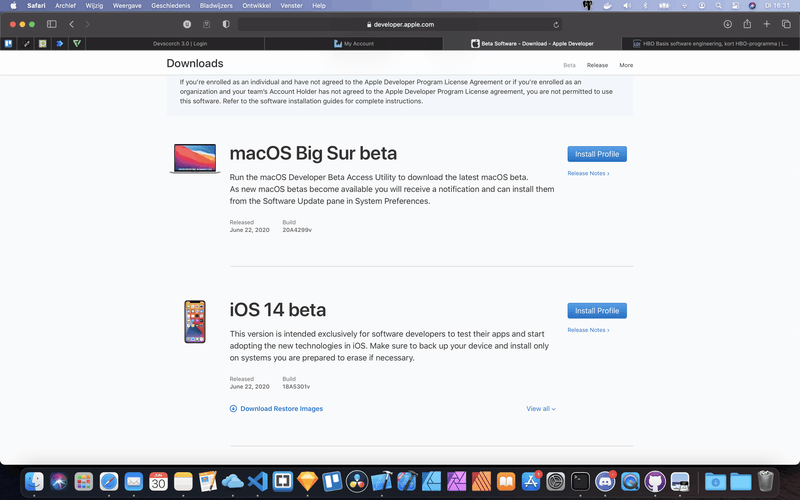Install Profile for macOS Big Sur beta
Screen dimensions: 800x500
[x=597, y=154]
